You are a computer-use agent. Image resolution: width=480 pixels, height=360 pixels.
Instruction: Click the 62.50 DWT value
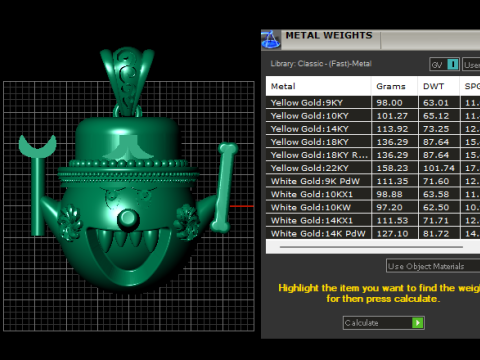[436, 208]
